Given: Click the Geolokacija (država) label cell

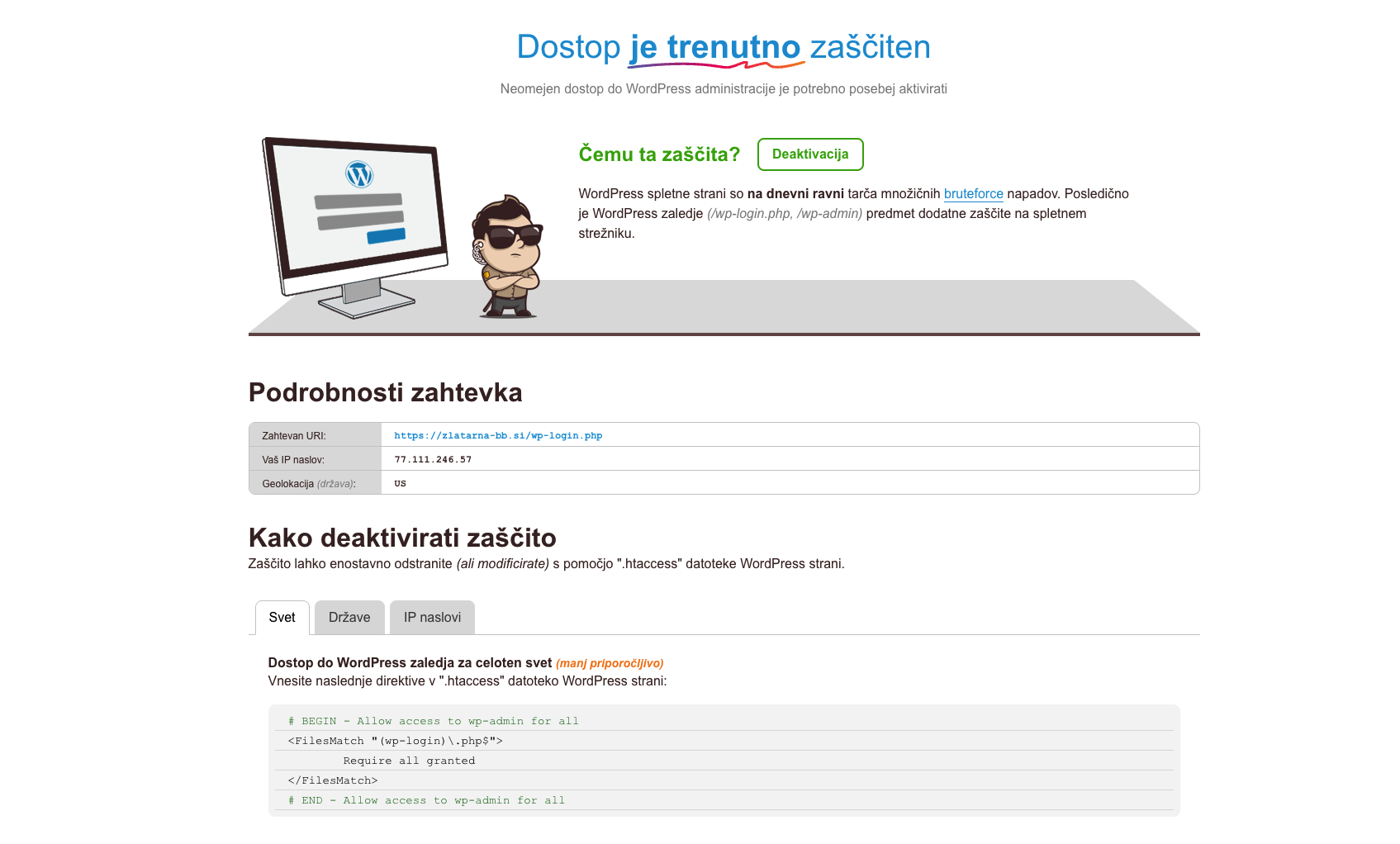Looking at the screenshot, I should (315, 483).
